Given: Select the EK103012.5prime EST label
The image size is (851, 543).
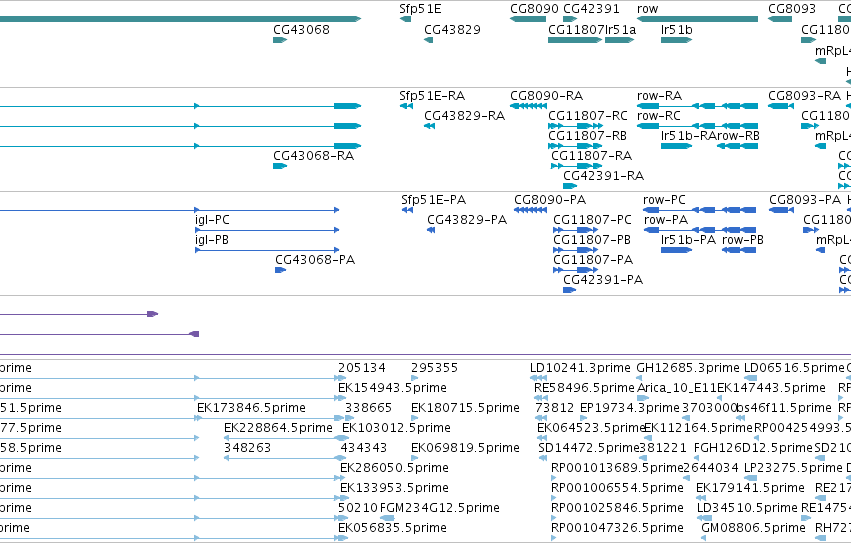Looking at the screenshot, I should point(396,429).
